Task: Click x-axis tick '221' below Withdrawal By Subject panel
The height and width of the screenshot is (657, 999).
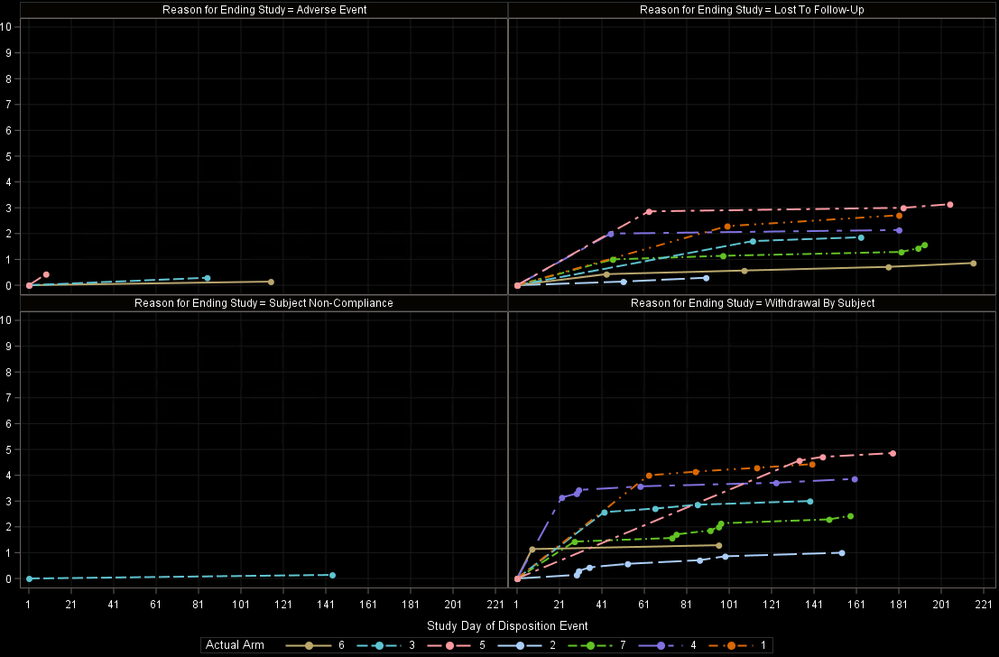Action: [x=984, y=604]
